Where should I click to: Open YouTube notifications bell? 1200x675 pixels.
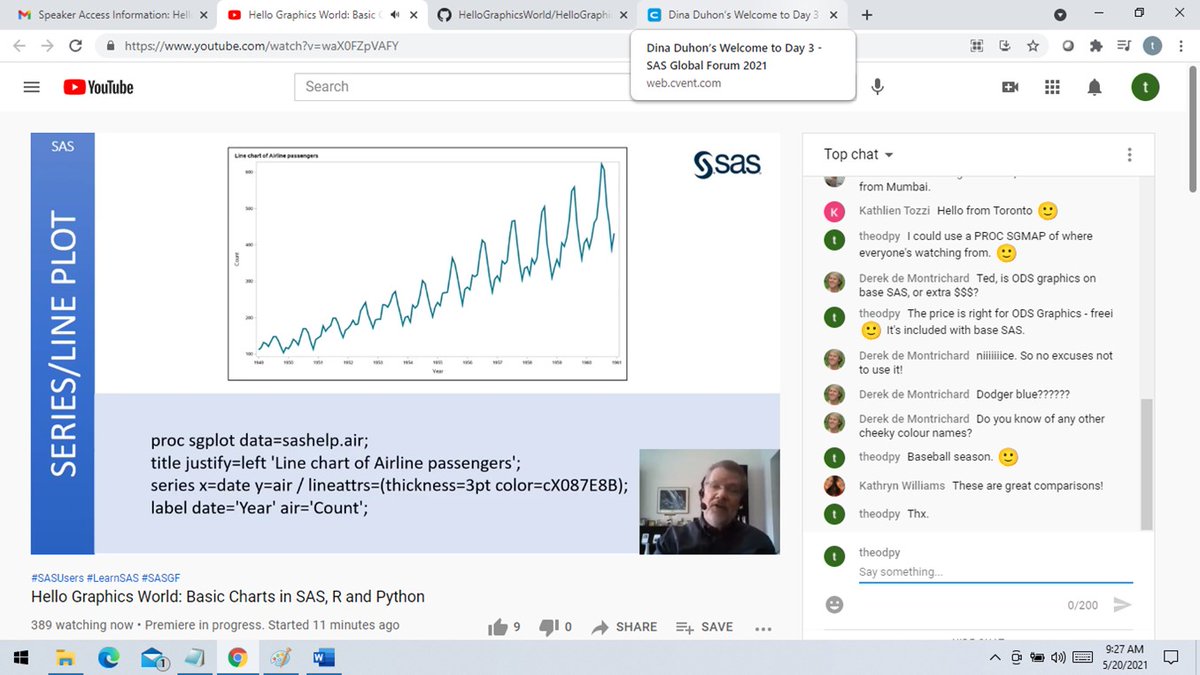(1095, 87)
